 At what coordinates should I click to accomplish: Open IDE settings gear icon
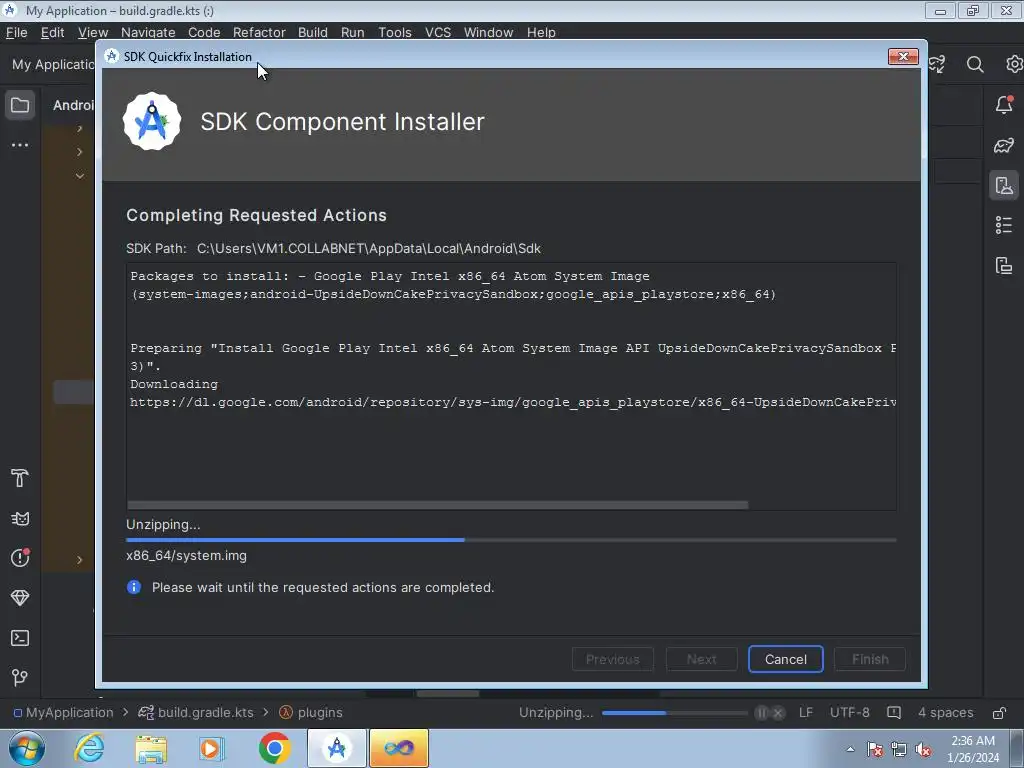[1014, 64]
